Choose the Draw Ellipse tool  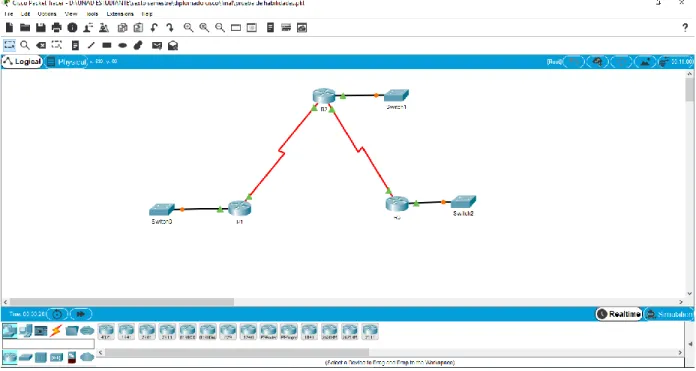point(123,45)
